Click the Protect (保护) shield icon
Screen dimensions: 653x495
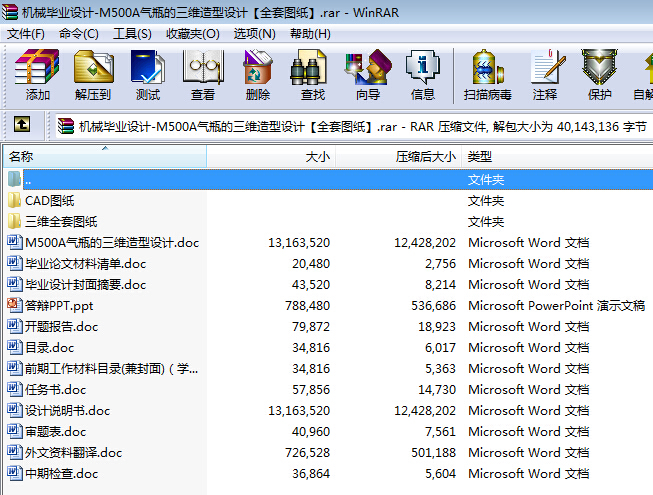click(x=599, y=67)
